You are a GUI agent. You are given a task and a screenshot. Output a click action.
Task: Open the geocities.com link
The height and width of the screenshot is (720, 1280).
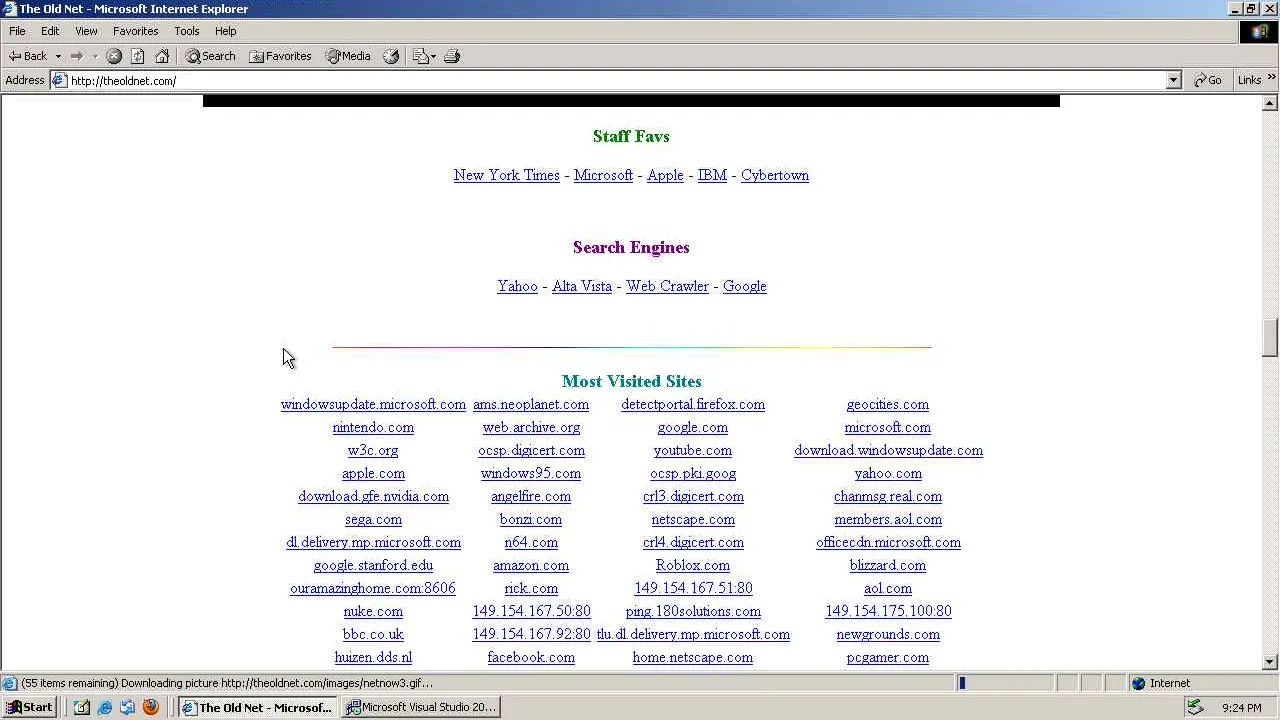tap(888, 404)
